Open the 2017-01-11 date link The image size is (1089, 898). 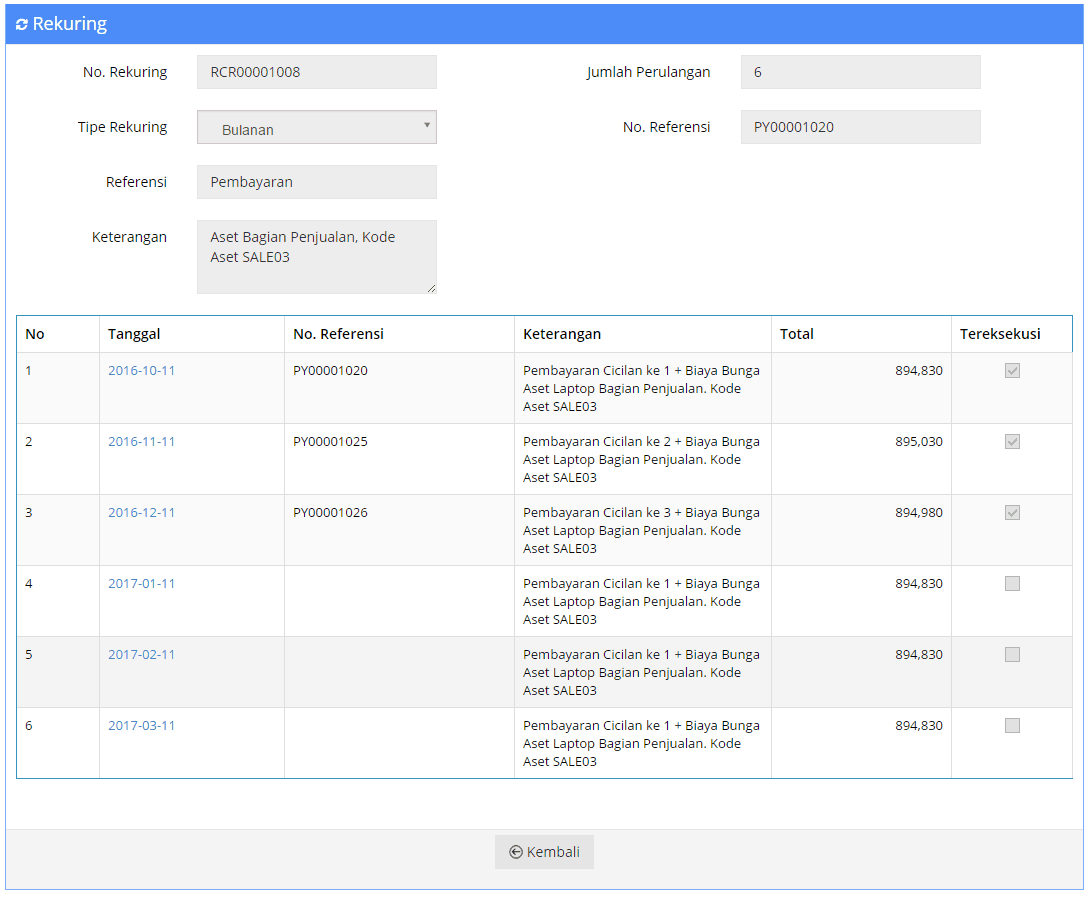coord(141,584)
